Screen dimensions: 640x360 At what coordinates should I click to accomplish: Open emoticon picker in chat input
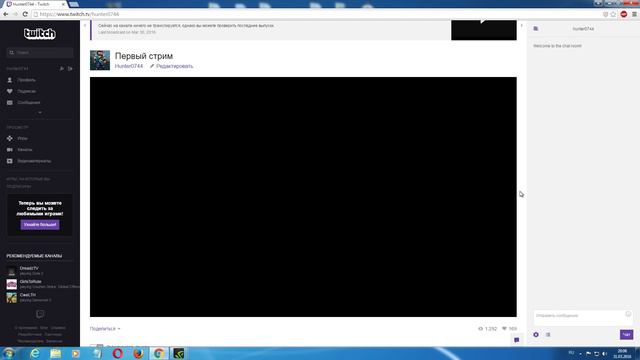(x=628, y=314)
